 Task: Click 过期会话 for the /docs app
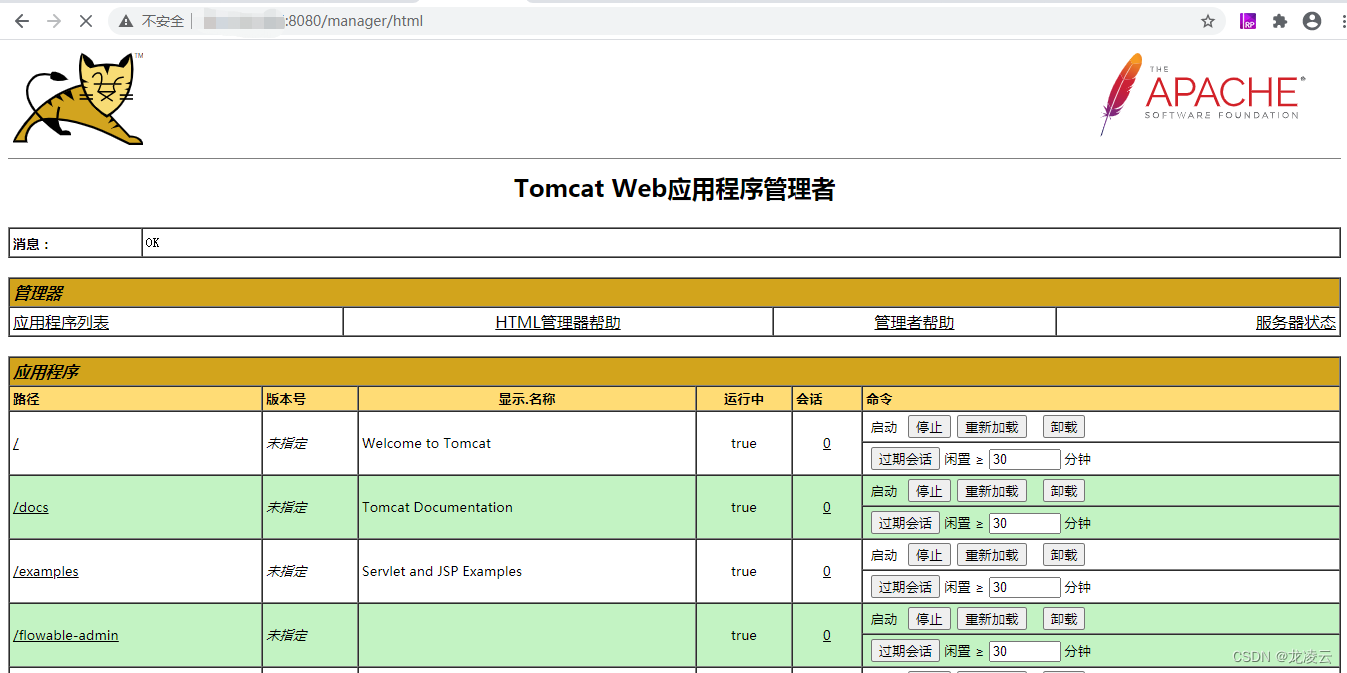(905, 523)
